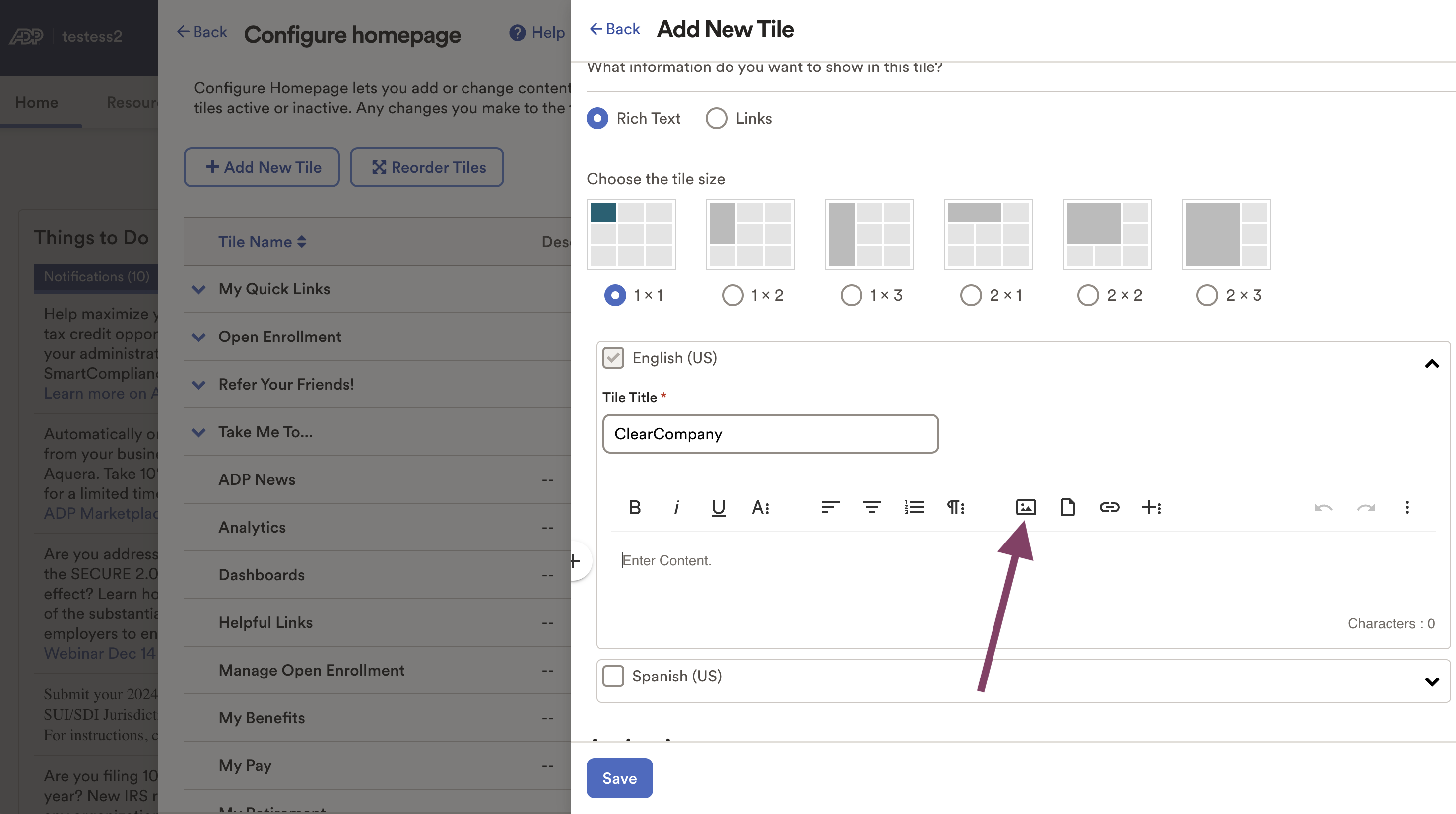Click Reorder Tiles button
Image resolution: width=1456 pixels, height=814 pixels.
(x=427, y=167)
